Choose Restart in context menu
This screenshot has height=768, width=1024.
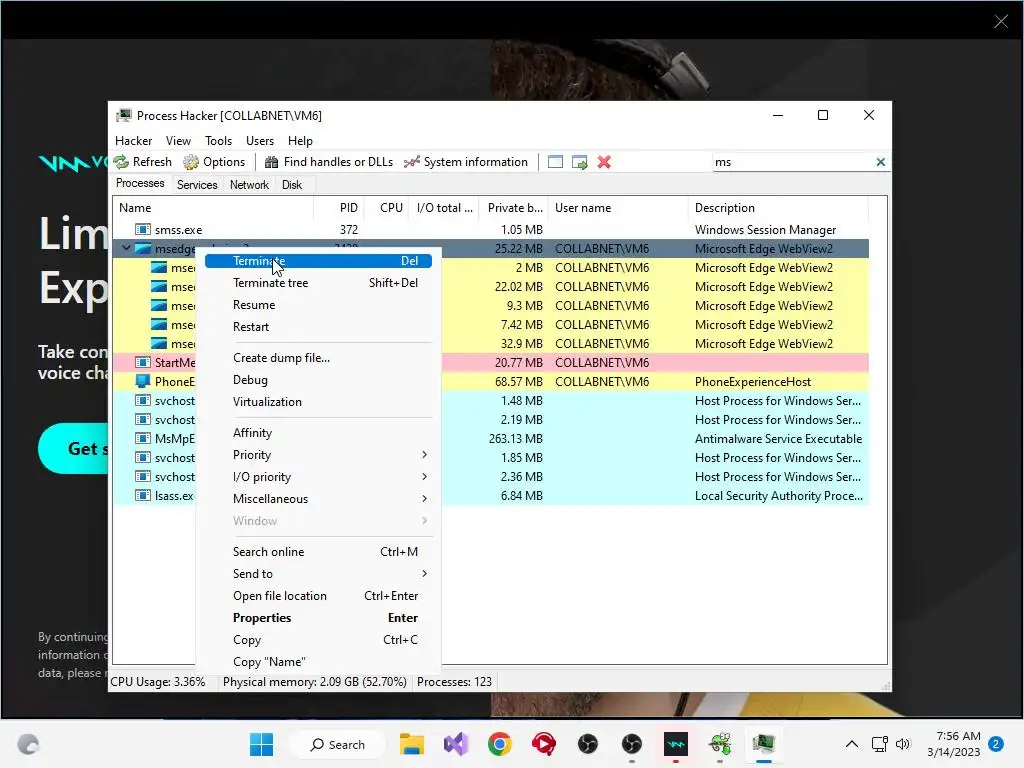318,327
